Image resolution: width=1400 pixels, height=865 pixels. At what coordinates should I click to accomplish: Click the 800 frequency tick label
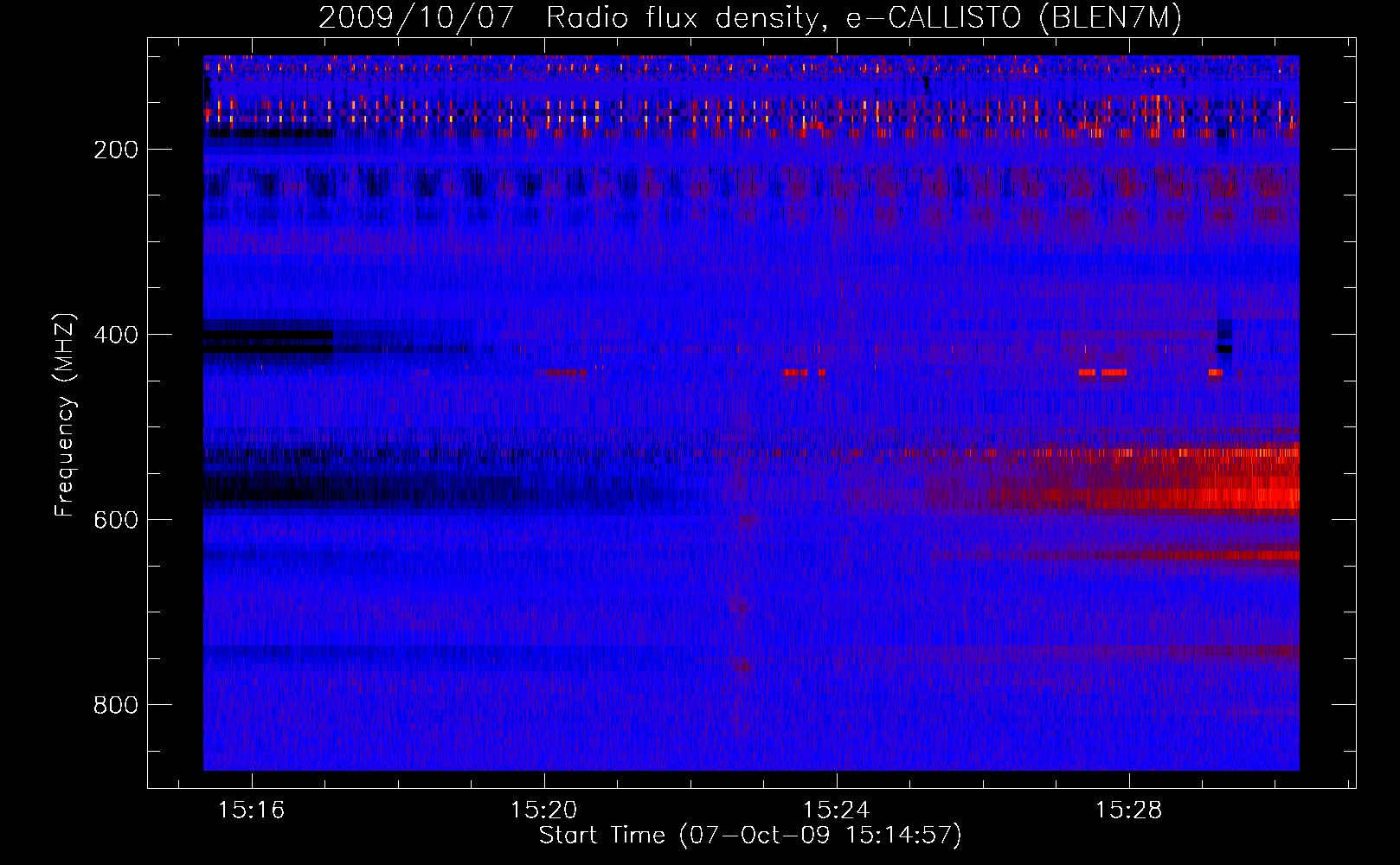click(x=116, y=705)
